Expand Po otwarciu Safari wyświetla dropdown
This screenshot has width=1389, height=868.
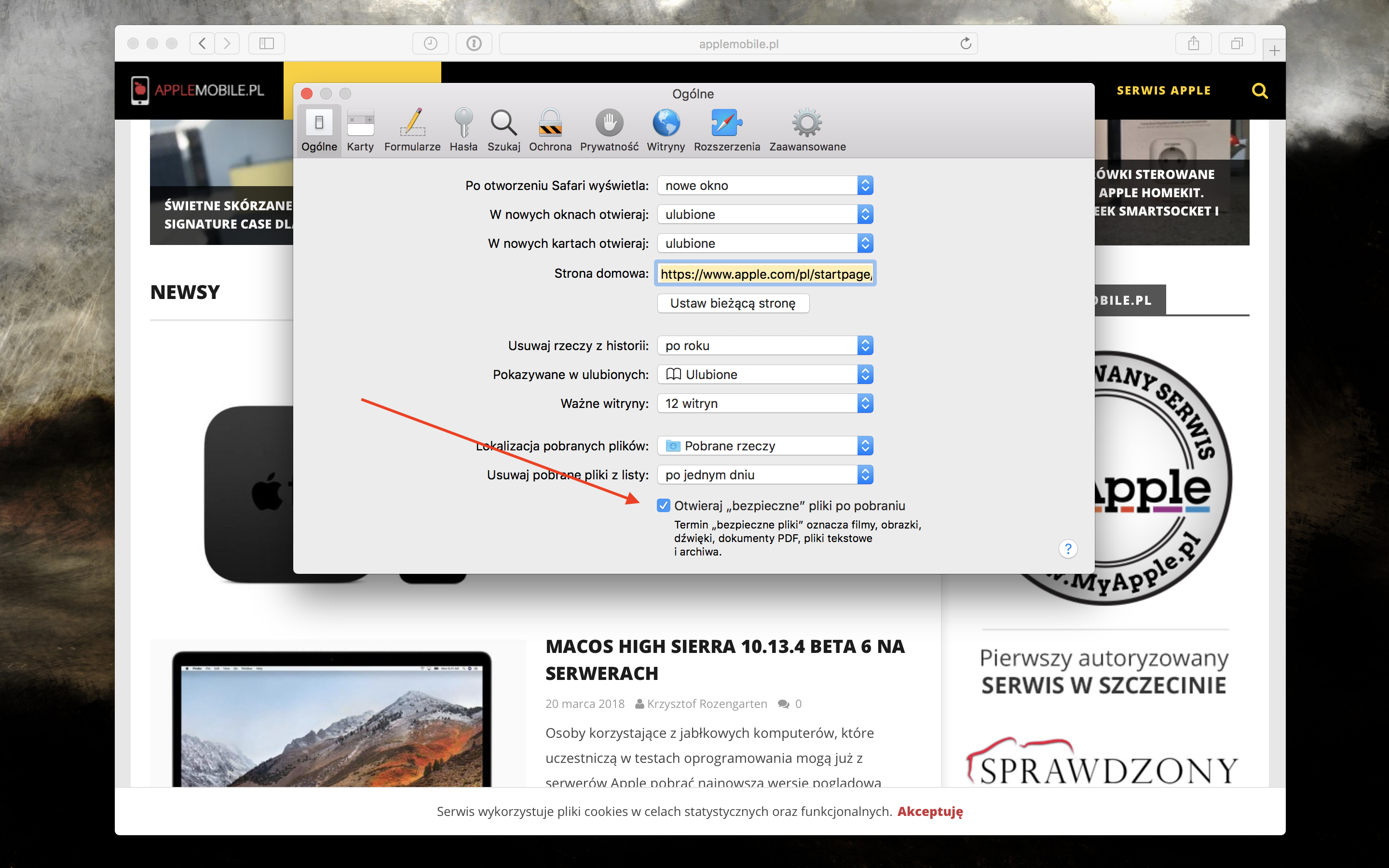coord(765,186)
